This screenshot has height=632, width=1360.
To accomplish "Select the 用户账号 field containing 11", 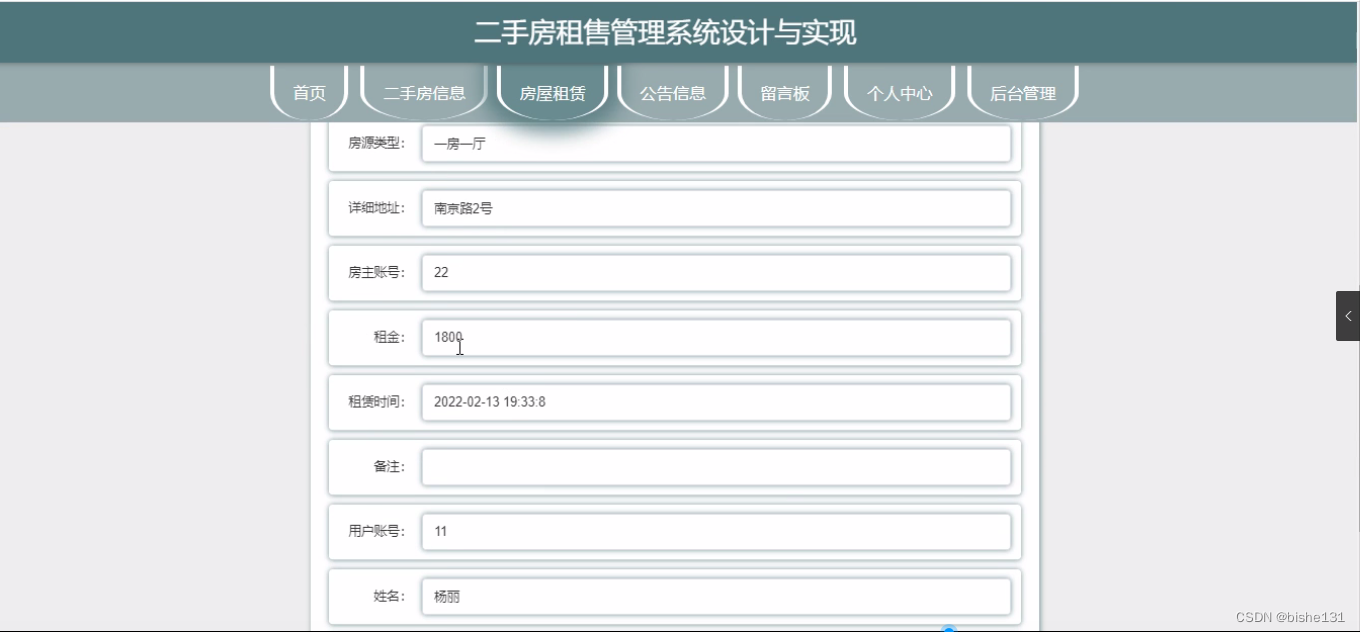I will pos(716,531).
